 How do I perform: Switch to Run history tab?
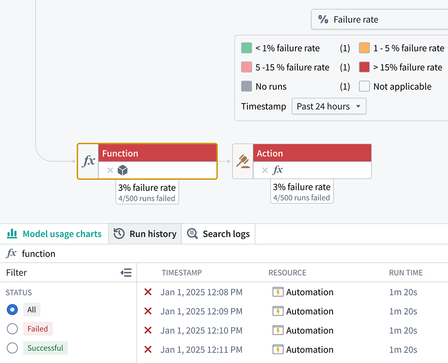click(x=145, y=234)
